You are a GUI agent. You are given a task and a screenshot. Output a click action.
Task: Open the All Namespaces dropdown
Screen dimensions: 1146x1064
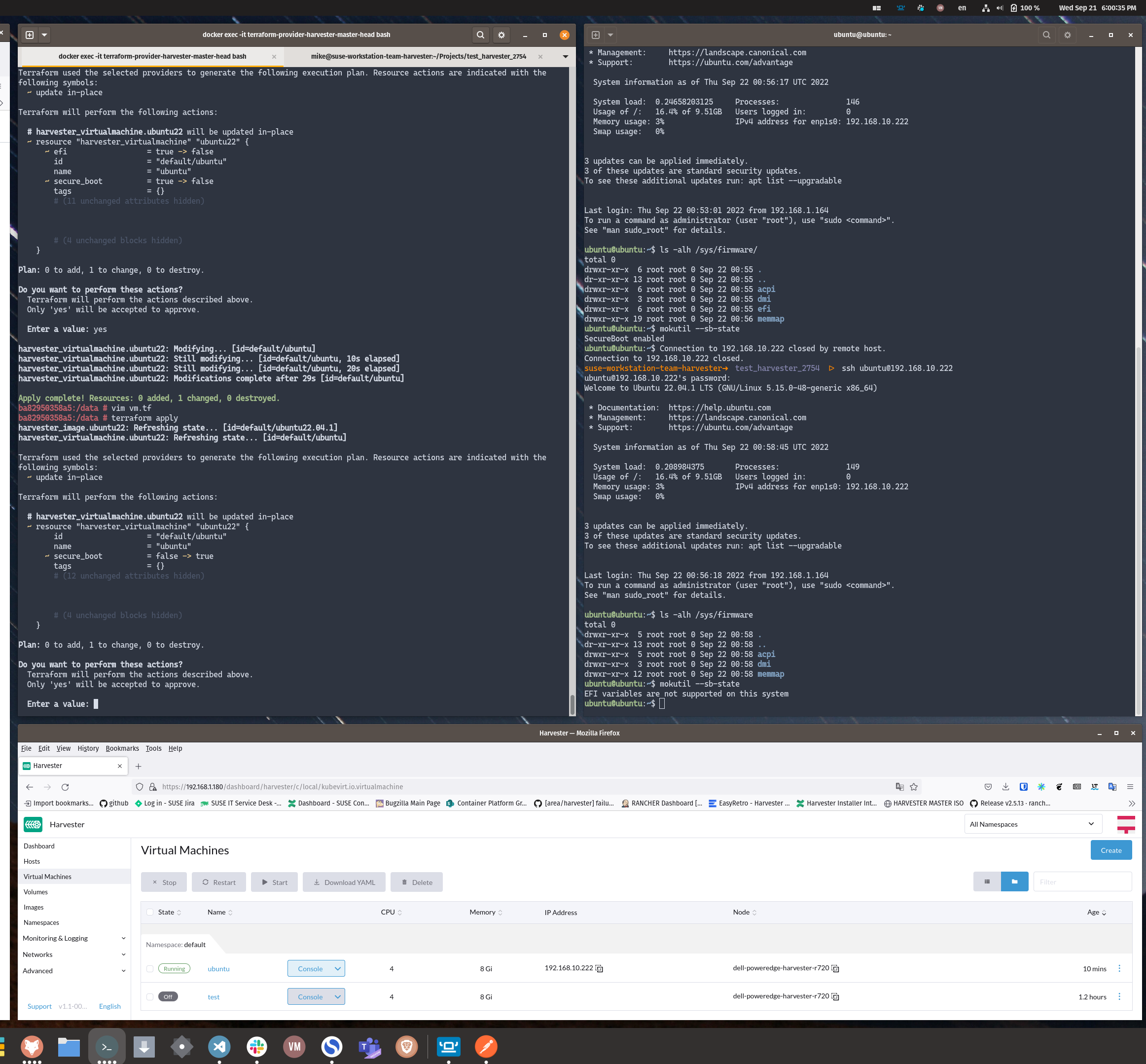click(1032, 824)
